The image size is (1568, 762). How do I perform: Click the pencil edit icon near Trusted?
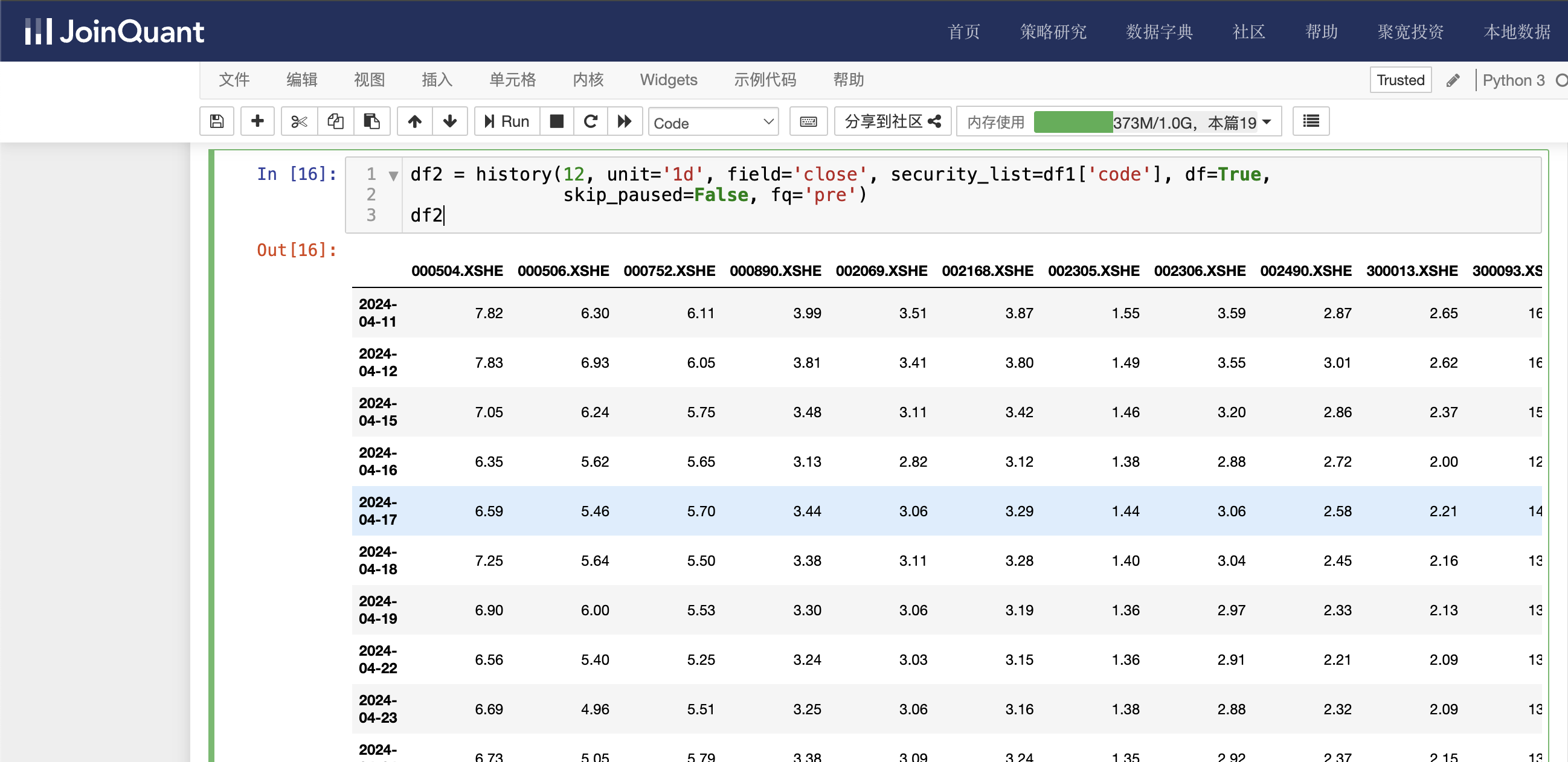(x=1453, y=80)
